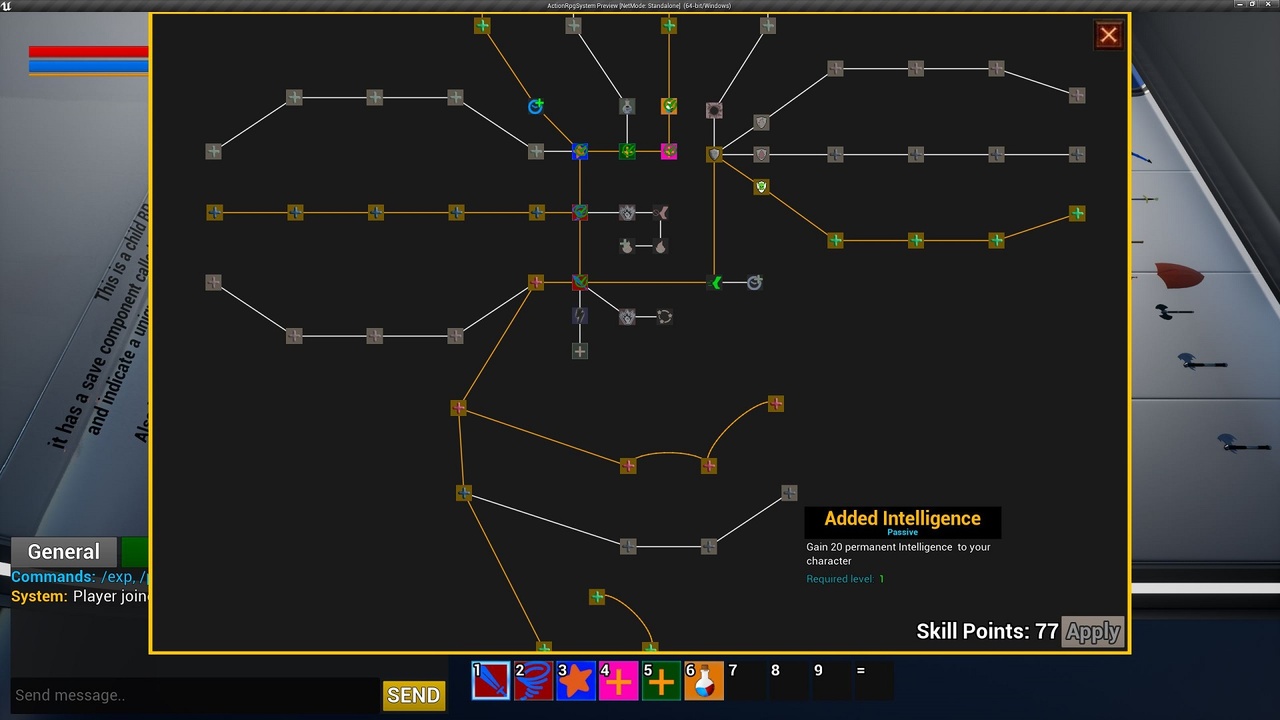Select the pink plus skill in slot 4

(x=619, y=681)
